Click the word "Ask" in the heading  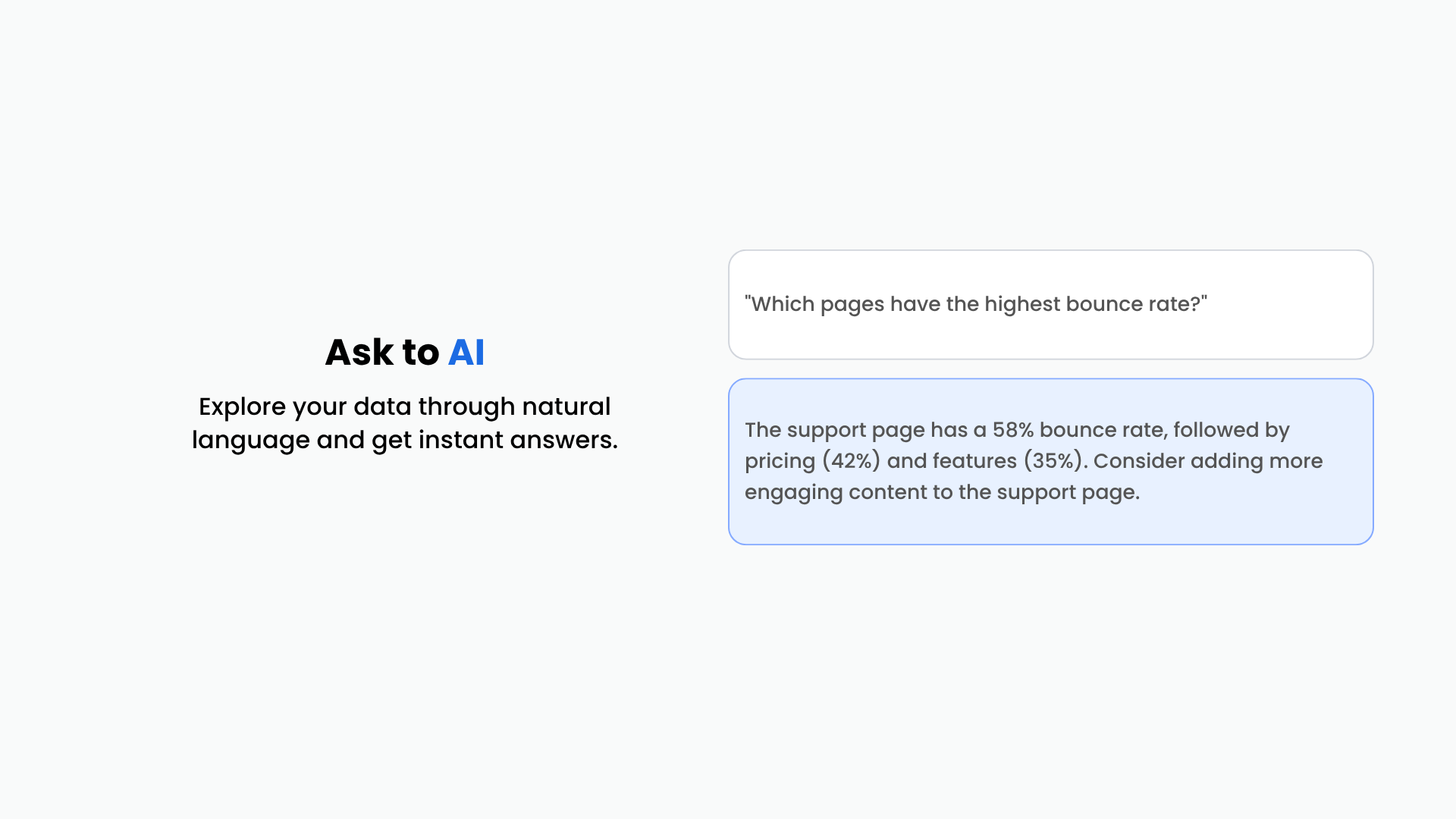point(359,353)
